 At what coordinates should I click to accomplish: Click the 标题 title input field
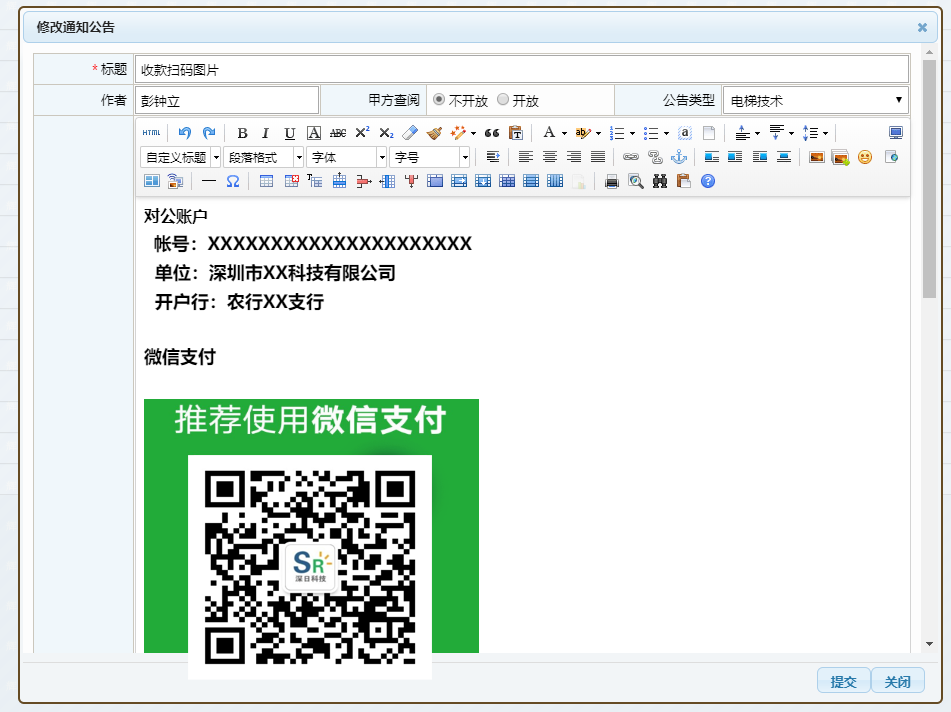[520, 70]
